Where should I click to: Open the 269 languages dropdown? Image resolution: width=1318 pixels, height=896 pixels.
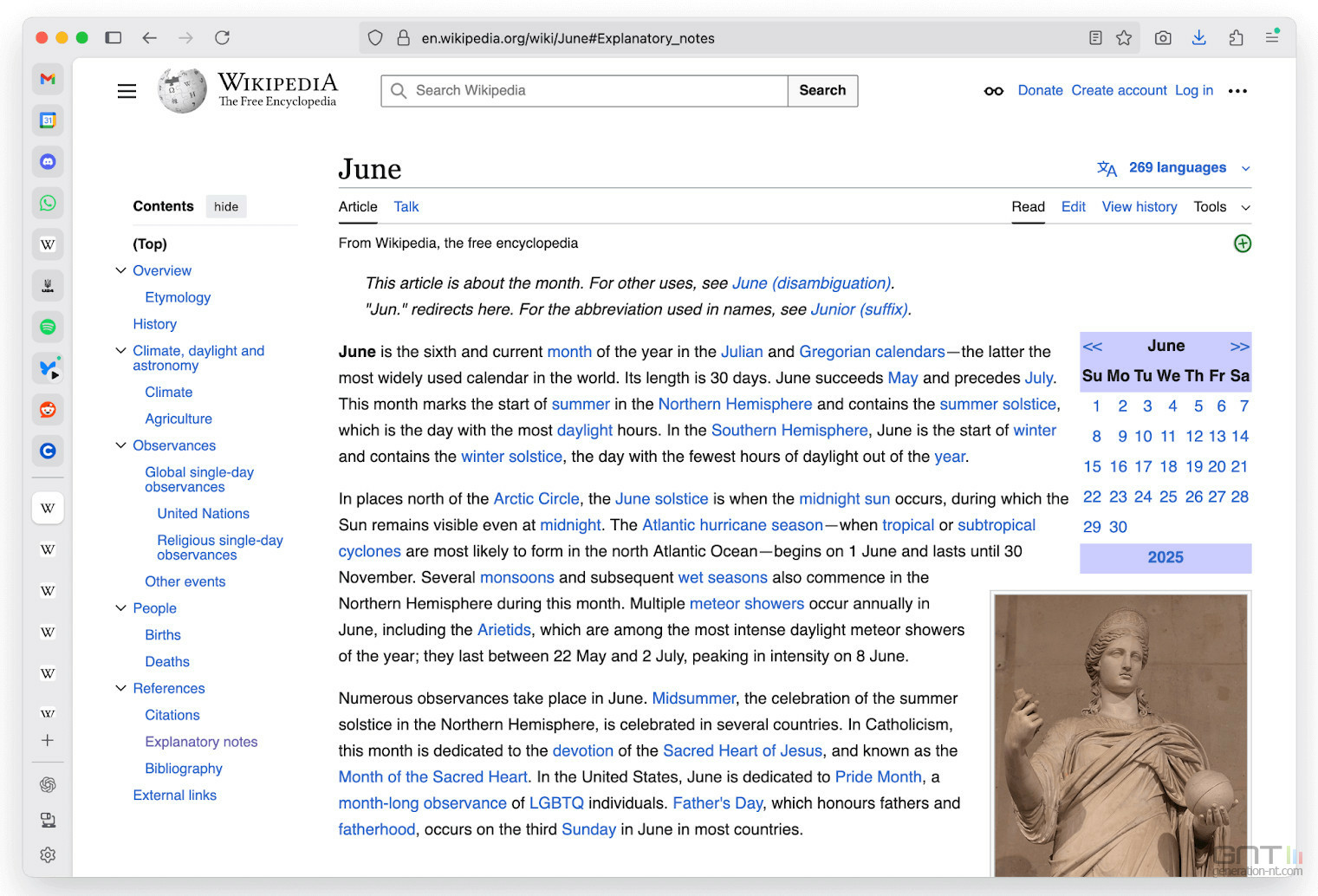tap(1173, 168)
